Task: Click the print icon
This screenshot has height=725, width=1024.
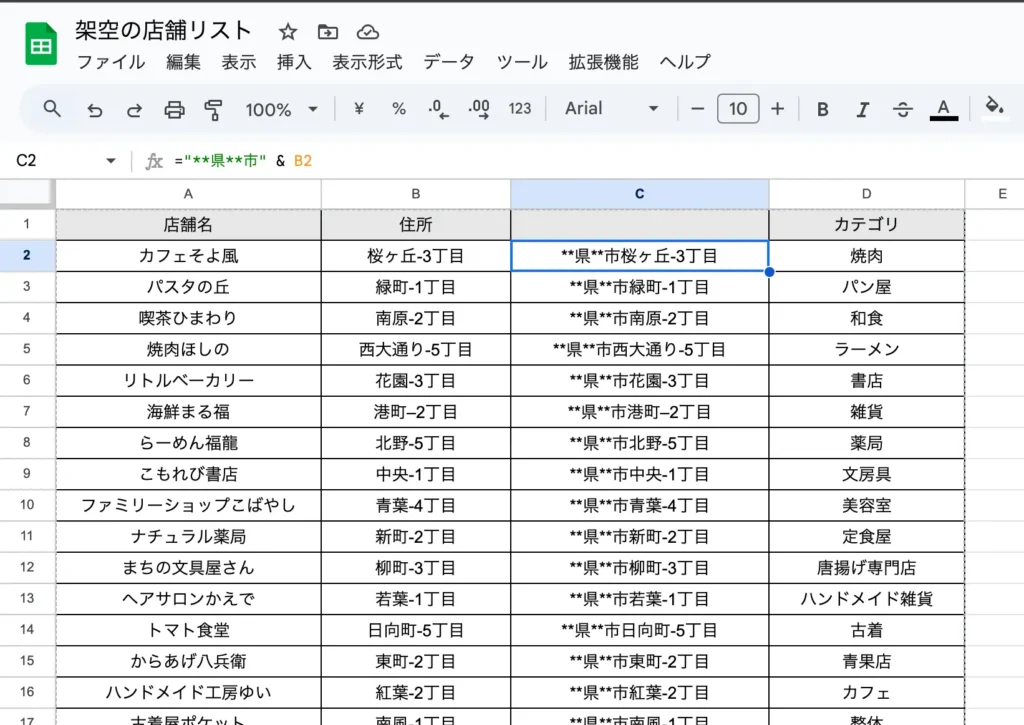Action: (174, 109)
